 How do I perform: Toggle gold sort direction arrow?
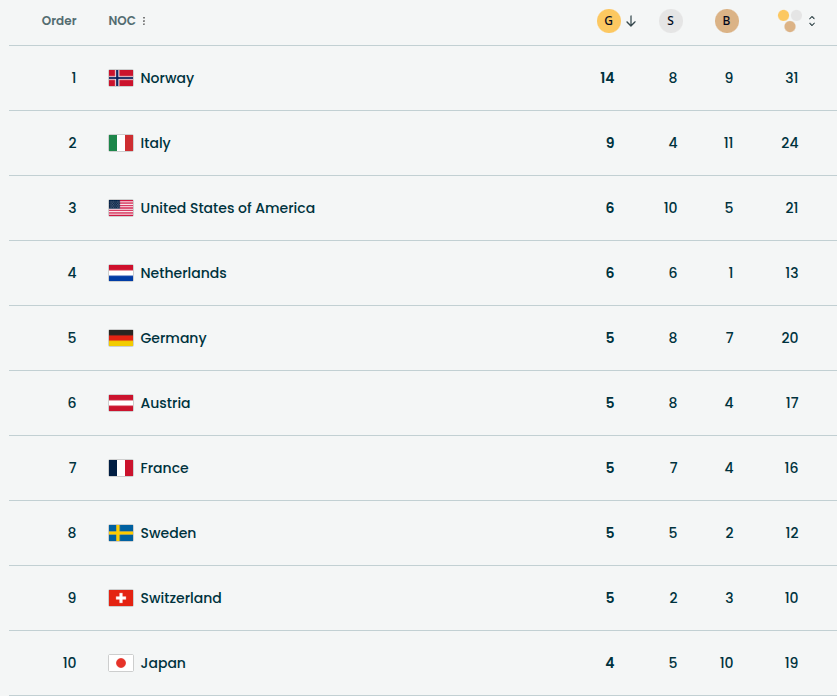click(x=631, y=21)
